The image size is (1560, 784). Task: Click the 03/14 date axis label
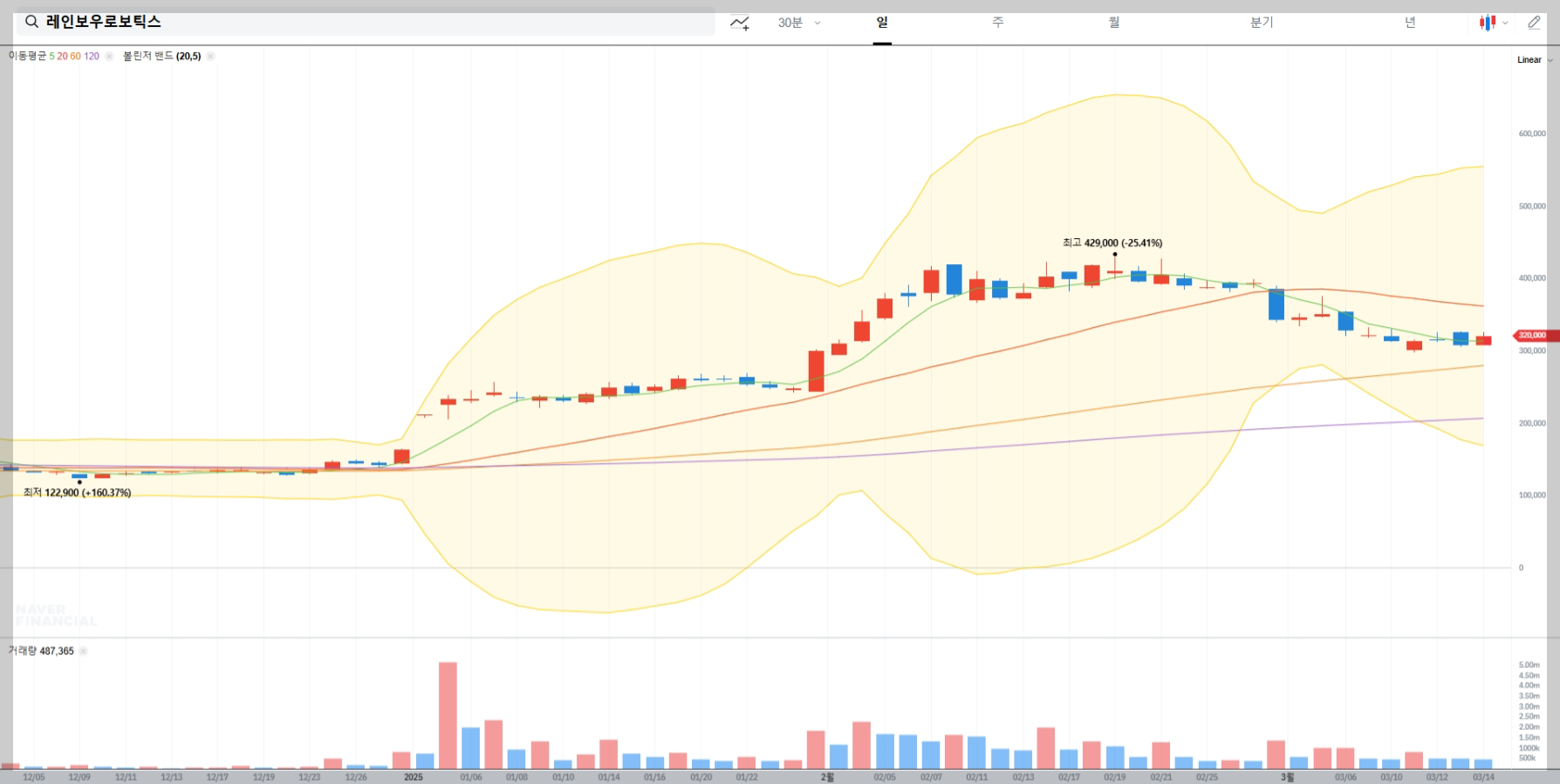coord(1483,777)
